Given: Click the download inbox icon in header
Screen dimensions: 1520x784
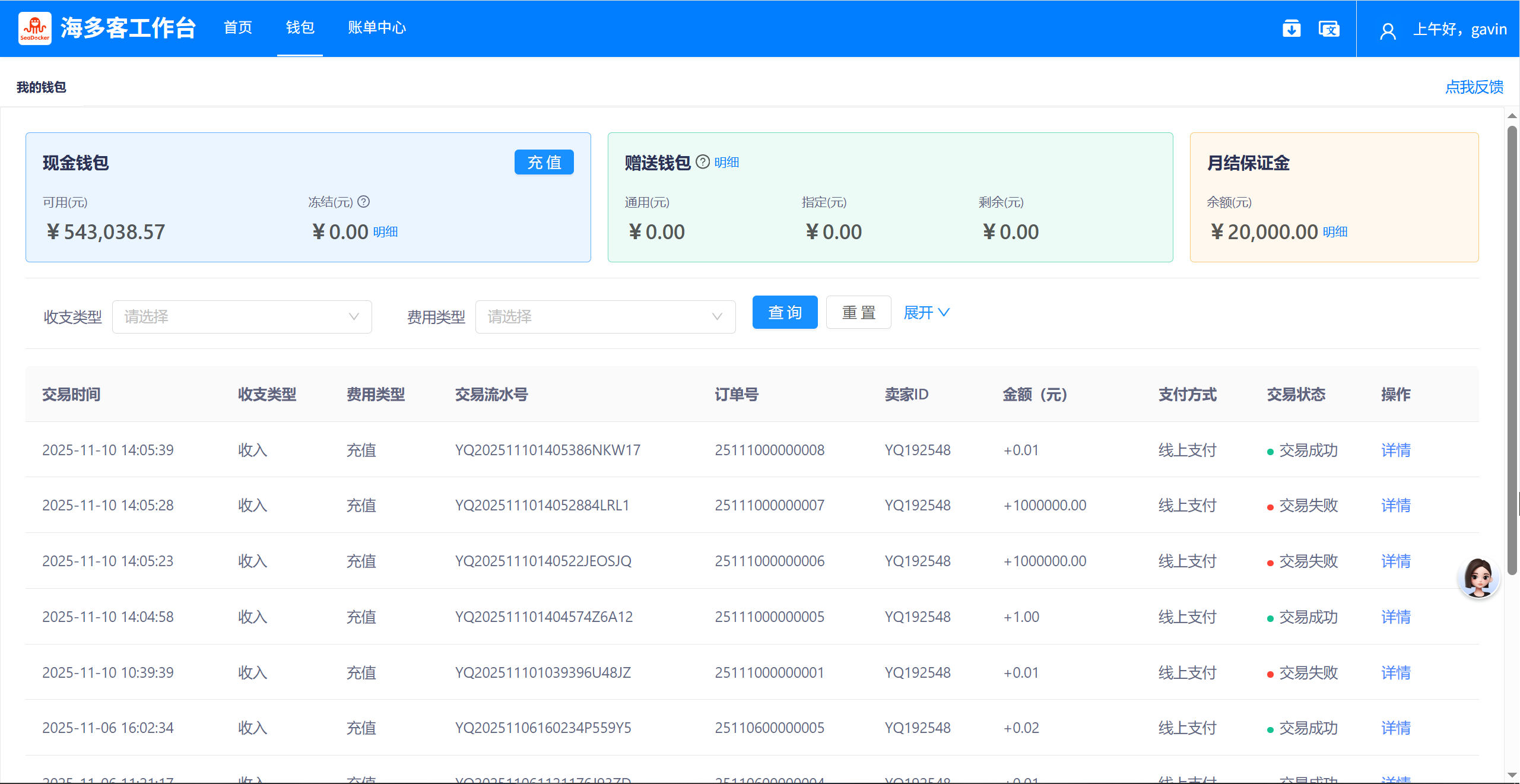Looking at the screenshot, I should [1291, 28].
